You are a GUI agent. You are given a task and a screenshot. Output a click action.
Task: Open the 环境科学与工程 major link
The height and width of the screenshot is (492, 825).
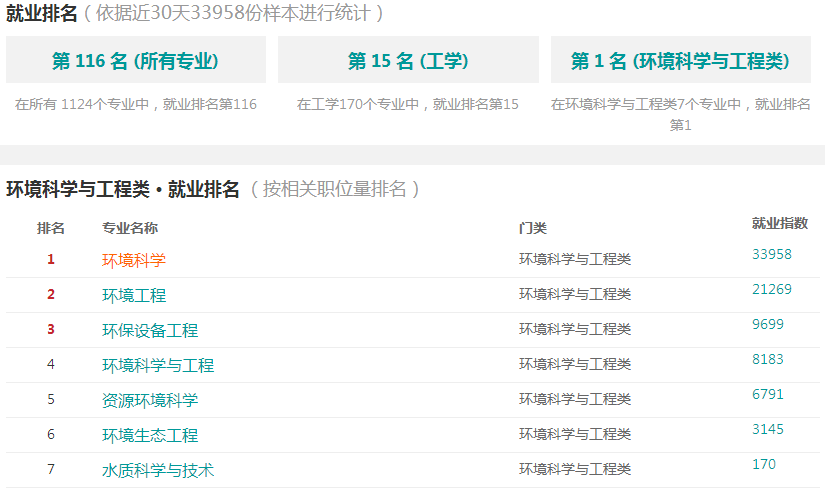tap(158, 365)
